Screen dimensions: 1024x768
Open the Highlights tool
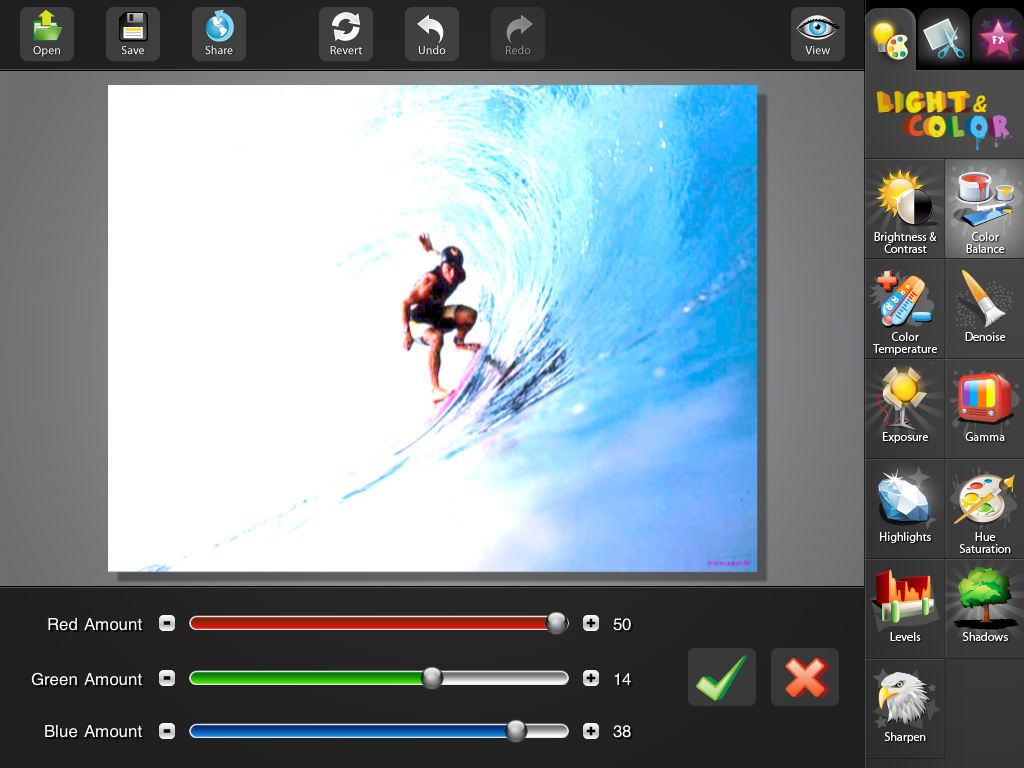coord(905,509)
